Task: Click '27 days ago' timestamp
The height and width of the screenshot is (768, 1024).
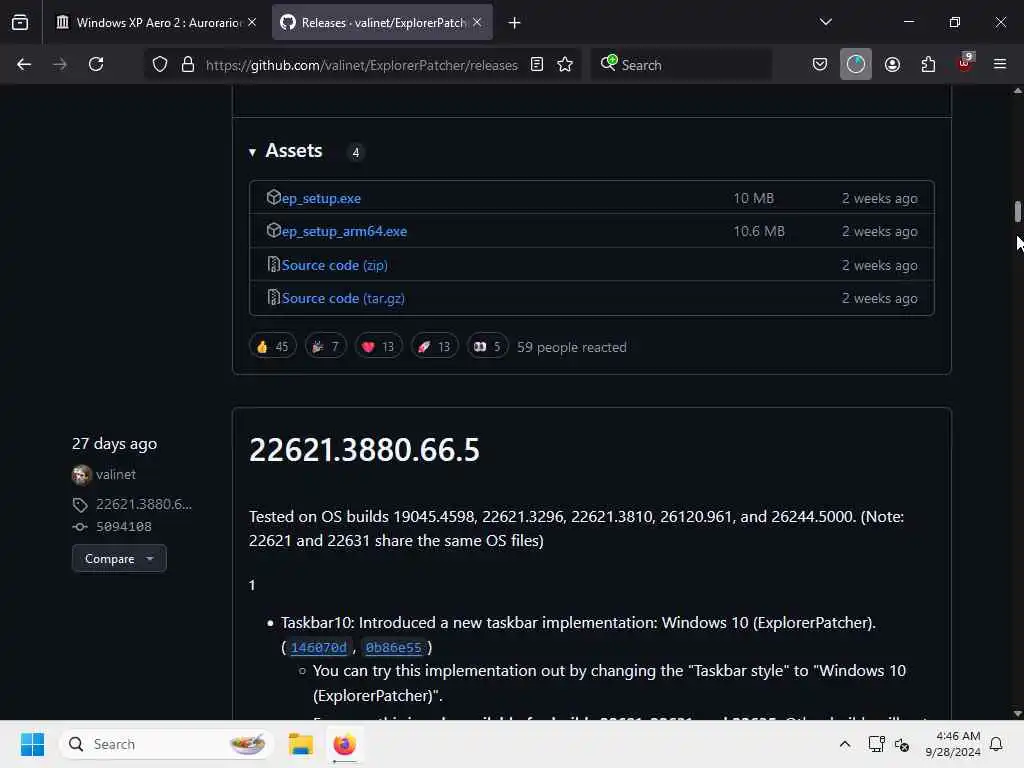Action: (x=114, y=444)
